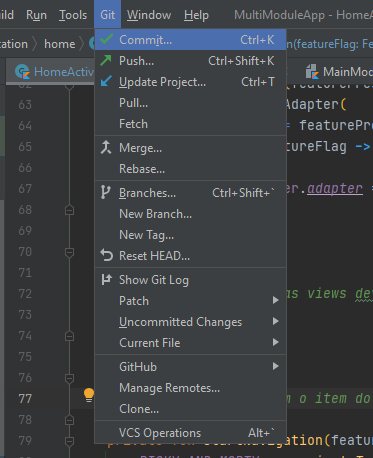Open the Help menu
This screenshot has width=373, height=458.
coord(196,15)
